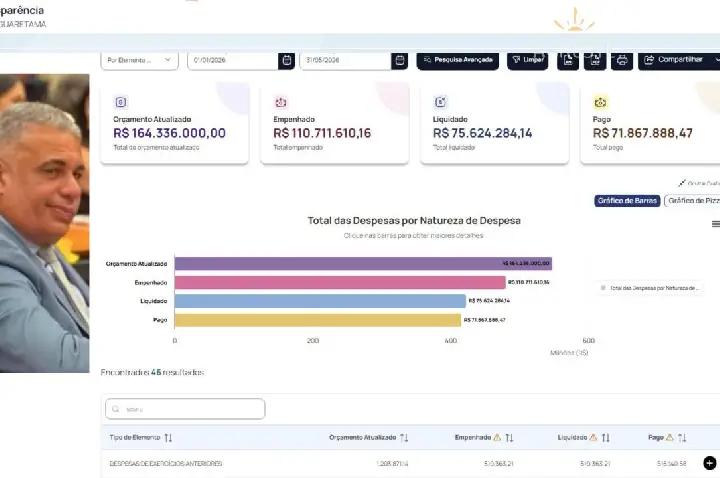The height and width of the screenshot is (478, 720).
Task: Toggle the 'Total das Despesas por Natureza' legend item
Action: [x=650, y=288]
